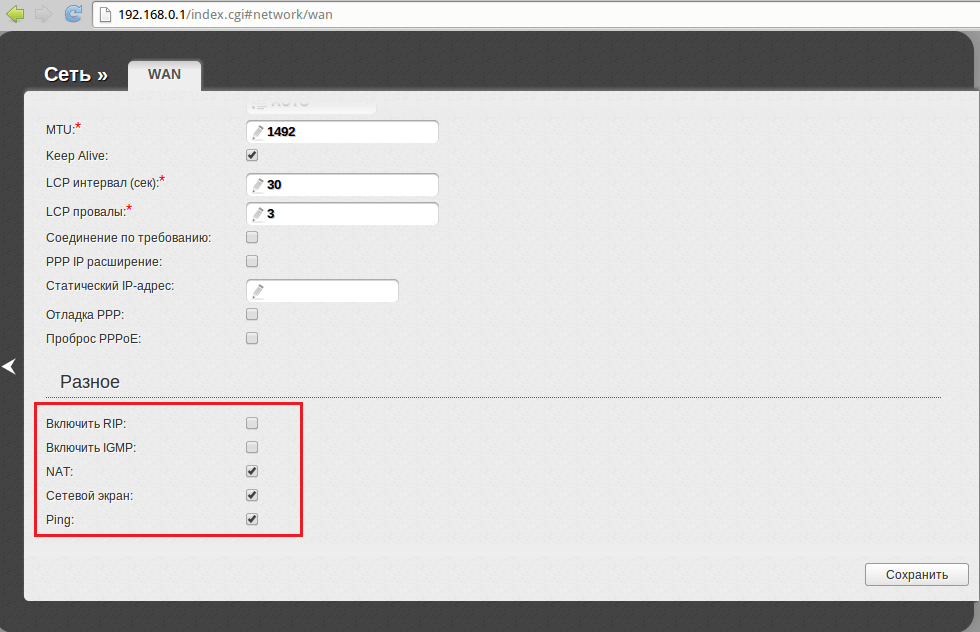
Task: Click the page icon in the address bar
Action: (106, 15)
